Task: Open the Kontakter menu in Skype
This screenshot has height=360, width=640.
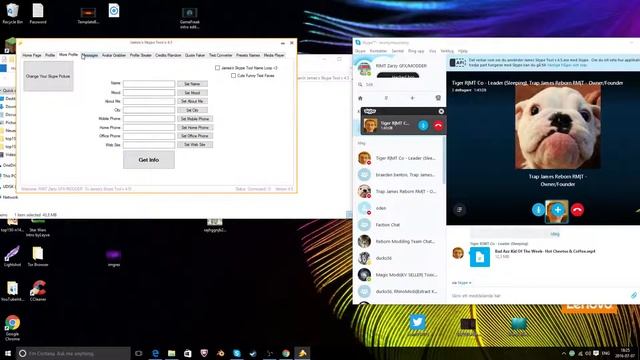Action: 378,51
